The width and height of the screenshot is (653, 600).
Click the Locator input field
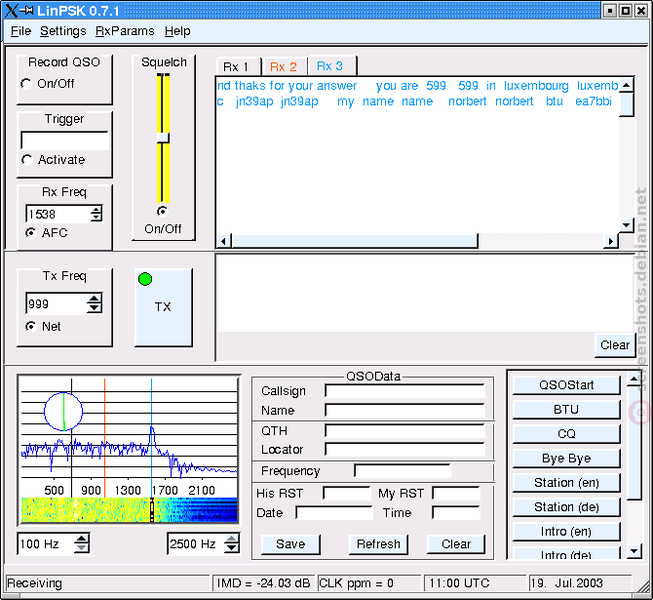(x=405, y=450)
